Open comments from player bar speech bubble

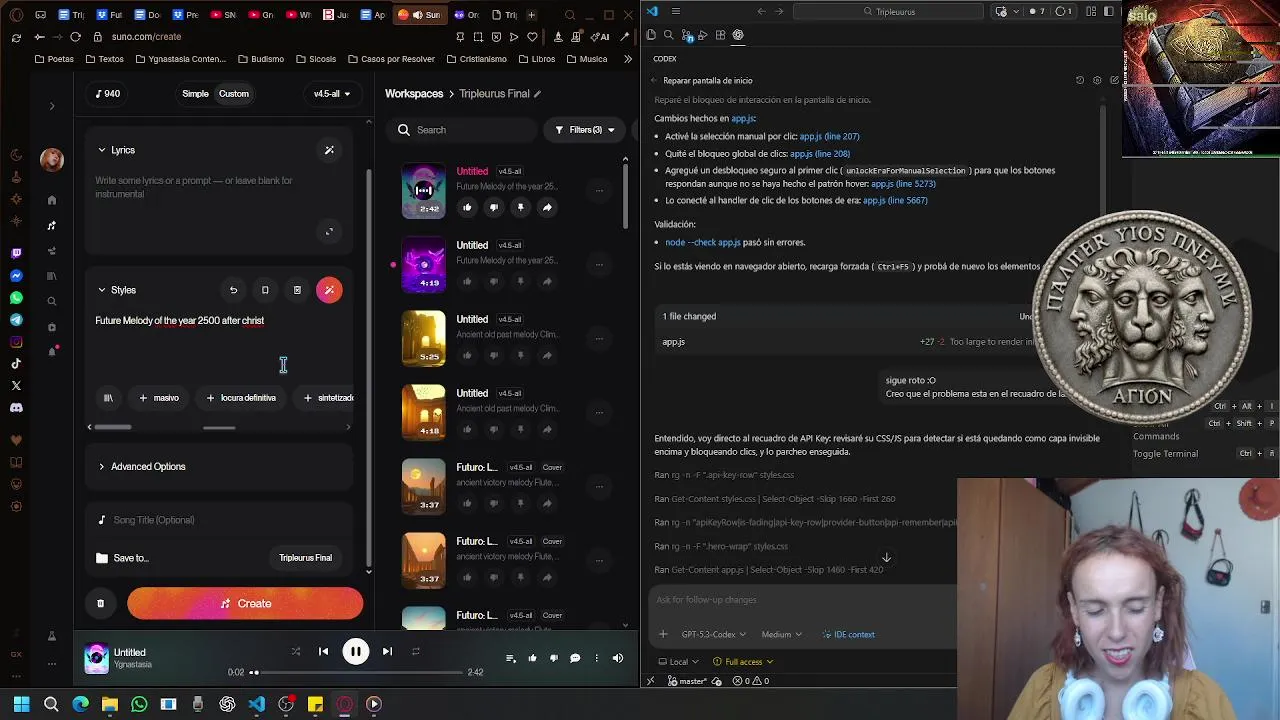(575, 658)
